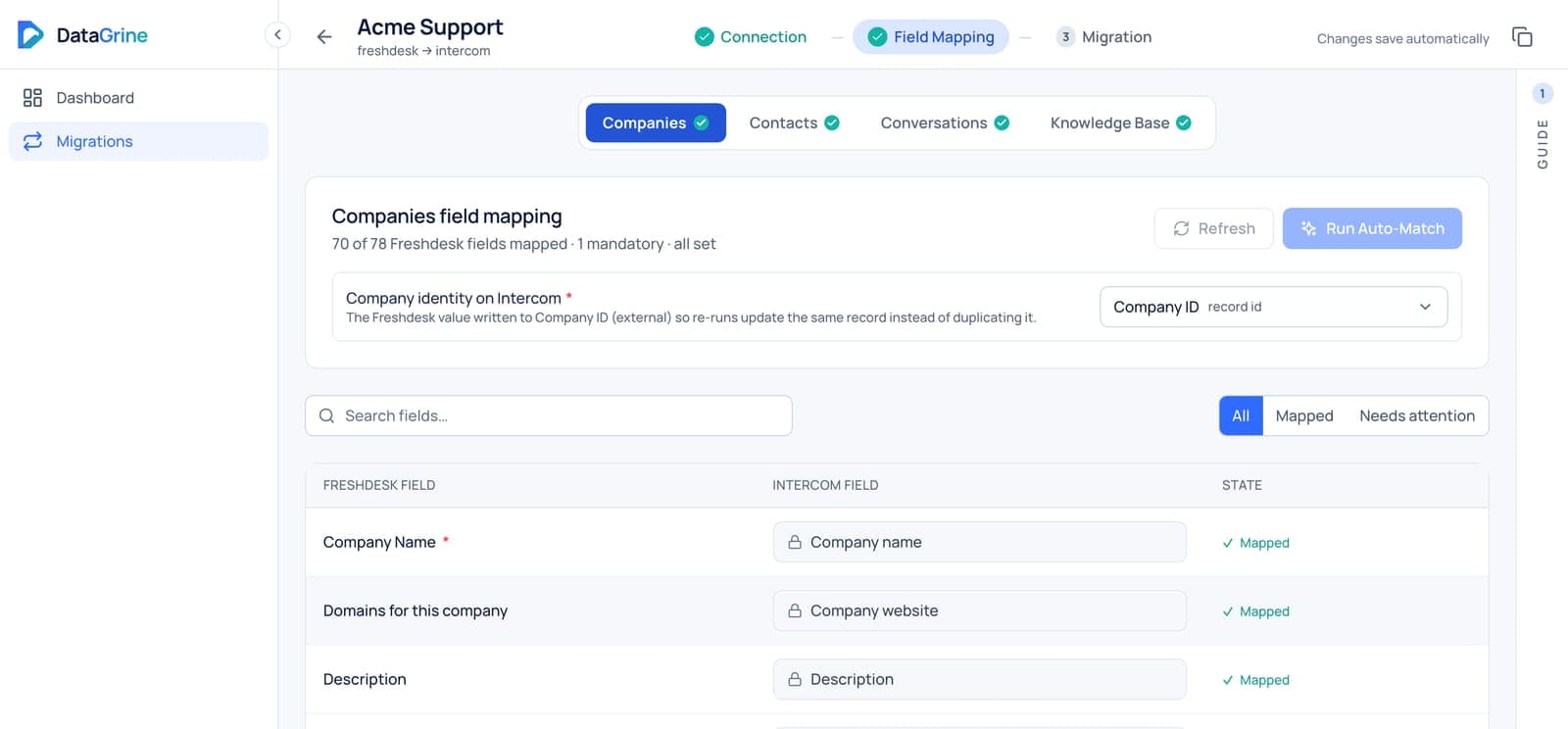Click "Domains for this company" row text
Image resolution: width=1568 pixels, height=729 pixels.
pos(416,610)
